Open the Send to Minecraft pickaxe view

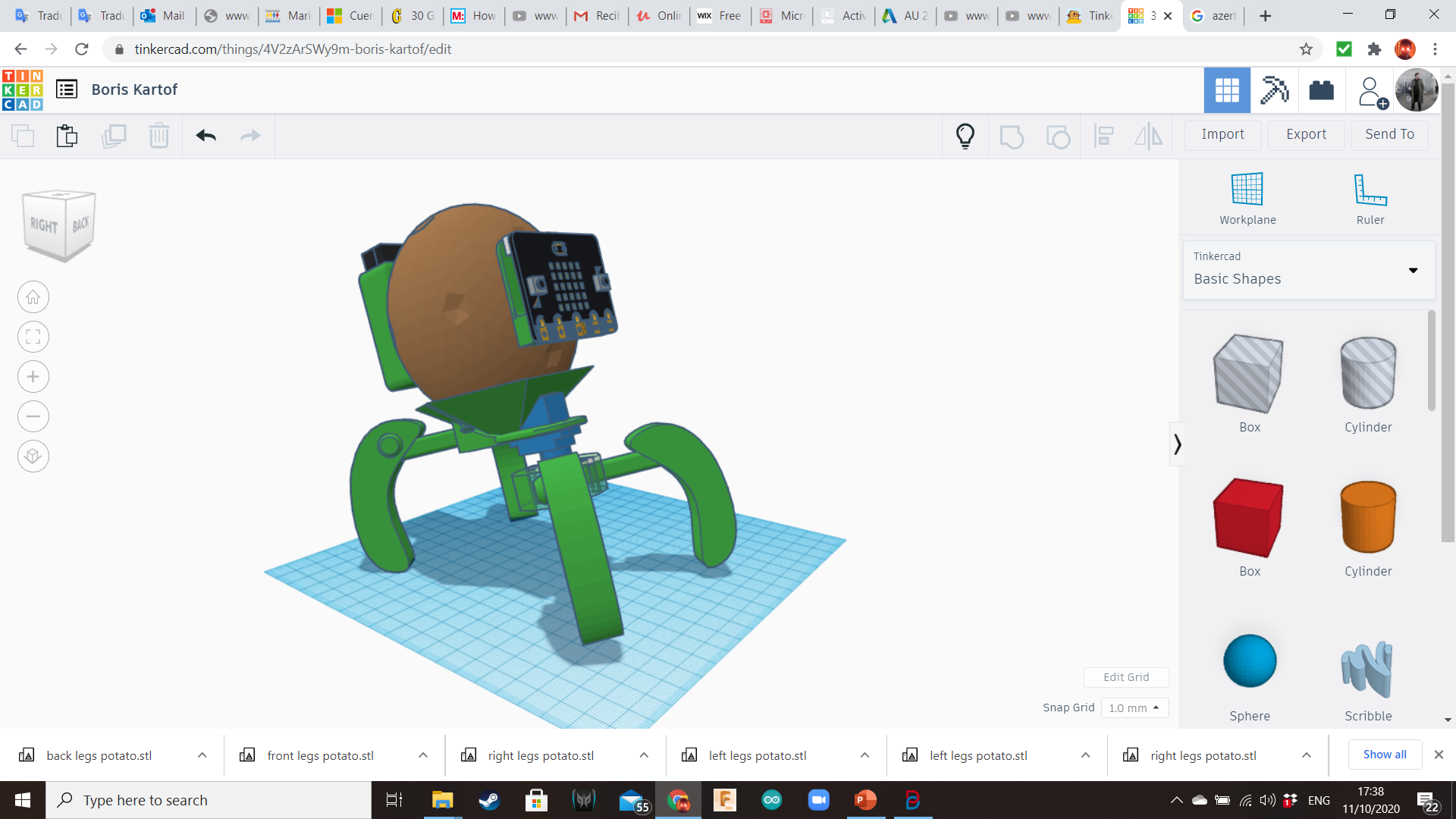click(x=1273, y=89)
